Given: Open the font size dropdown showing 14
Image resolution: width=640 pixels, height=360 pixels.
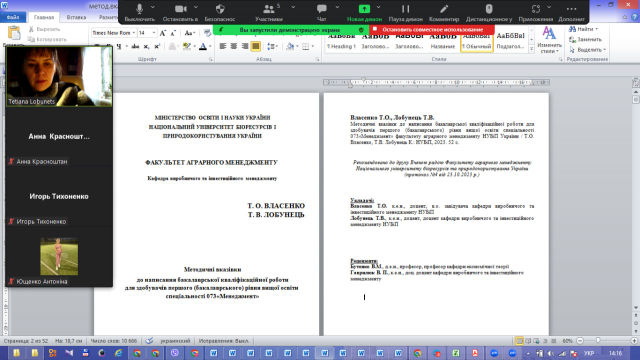Looking at the screenshot, I should pyautogui.click(x=147, y=33).
